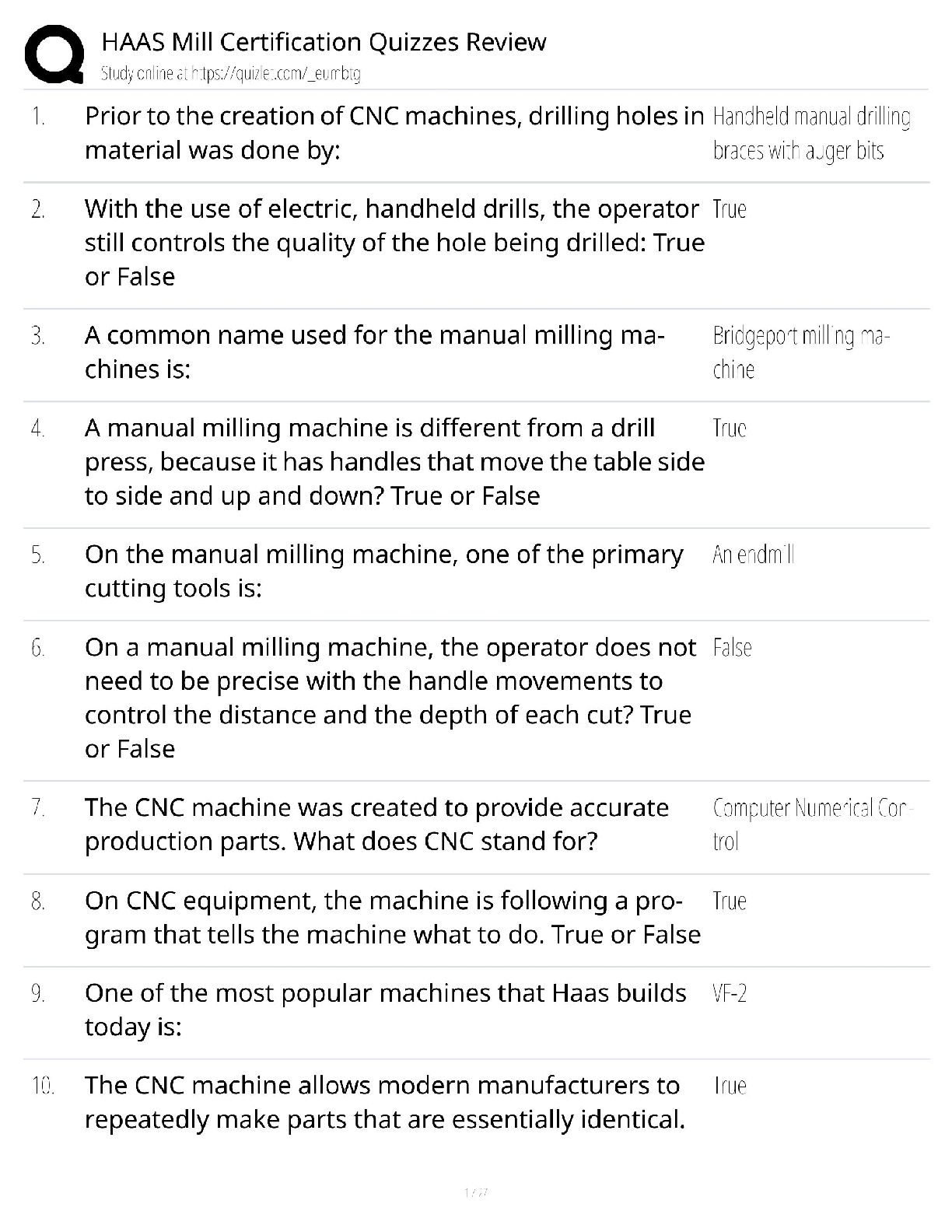Click the 'False' answer for question 6

732,648
